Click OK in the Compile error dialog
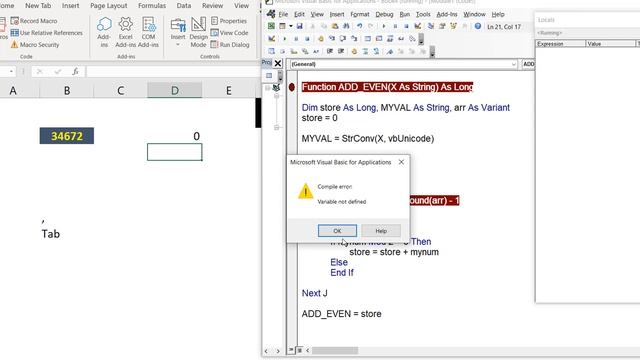640x360 pixels. pos(337,231)
